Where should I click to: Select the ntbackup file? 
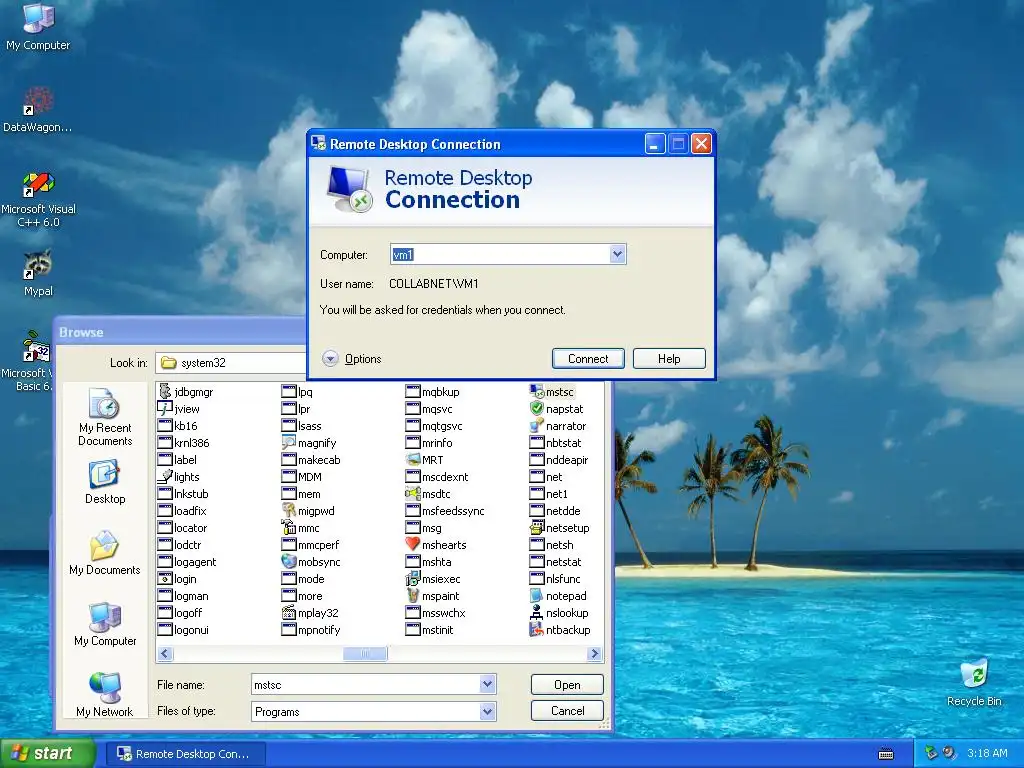(x=560, y=630)
